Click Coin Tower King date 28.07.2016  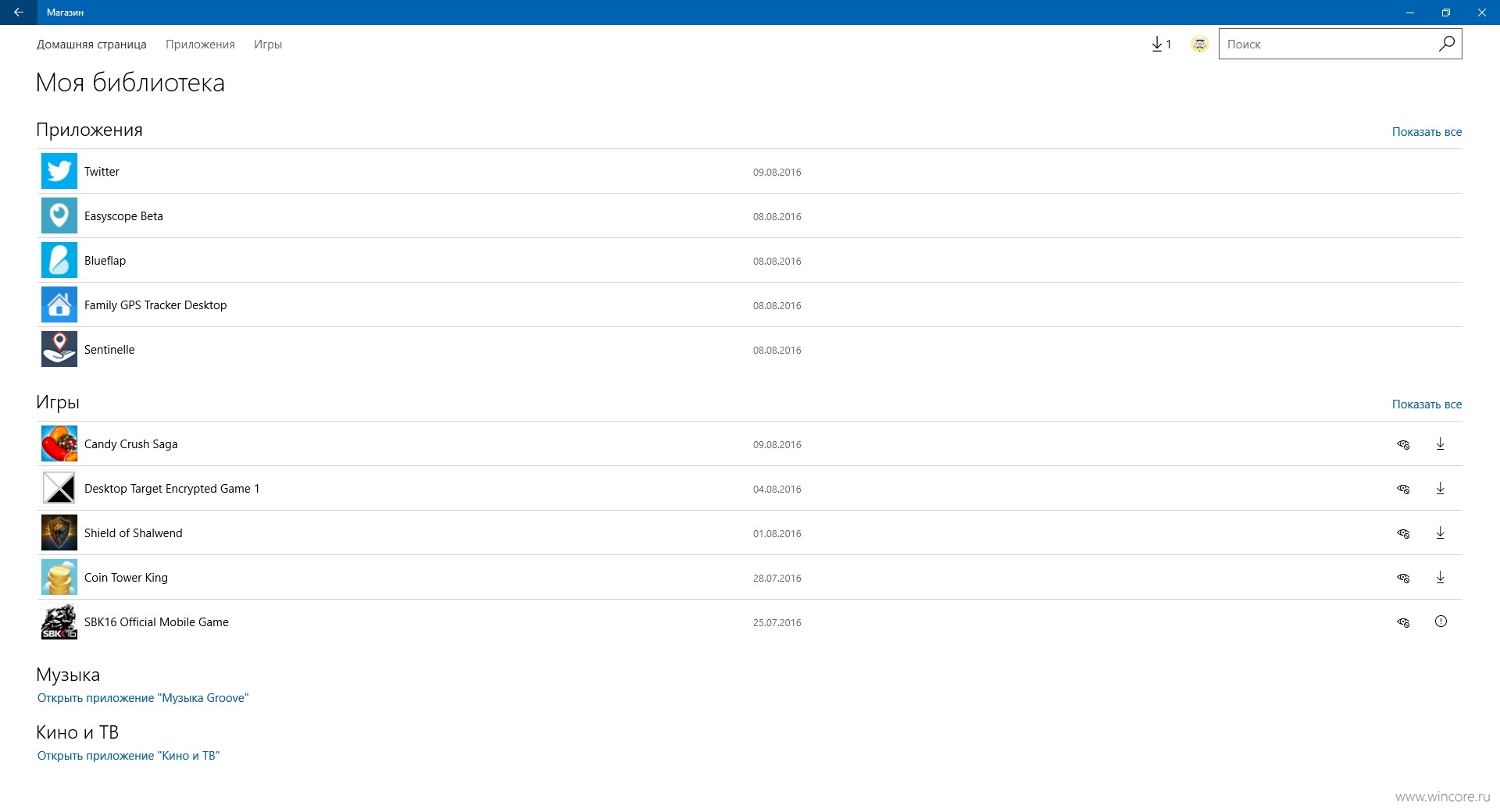click(x=777, y=579)
